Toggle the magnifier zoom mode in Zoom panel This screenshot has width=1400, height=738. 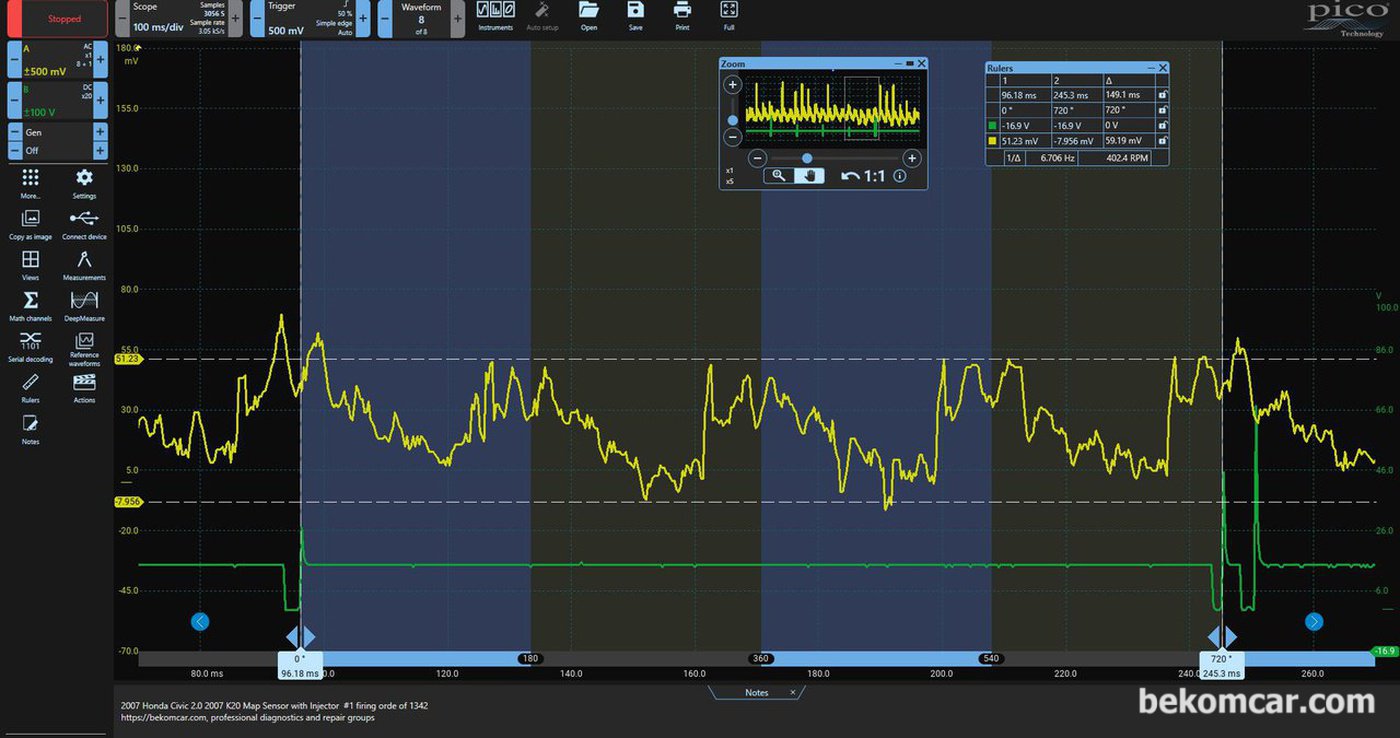pos(779,175)
